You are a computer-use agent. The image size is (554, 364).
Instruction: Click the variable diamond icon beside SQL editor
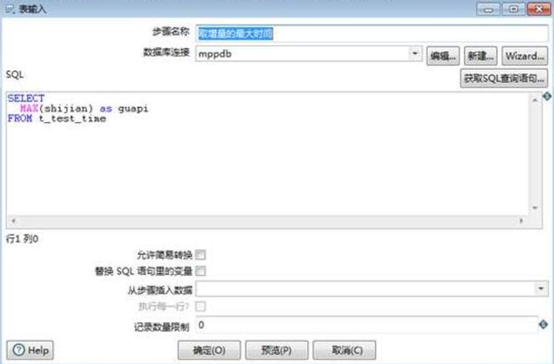(547, 96)
